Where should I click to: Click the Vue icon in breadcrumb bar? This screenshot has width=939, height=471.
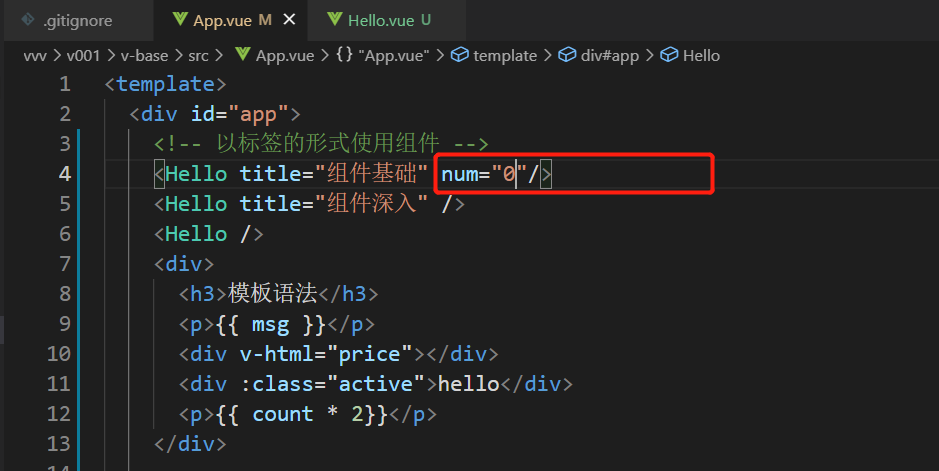point(243,55)
